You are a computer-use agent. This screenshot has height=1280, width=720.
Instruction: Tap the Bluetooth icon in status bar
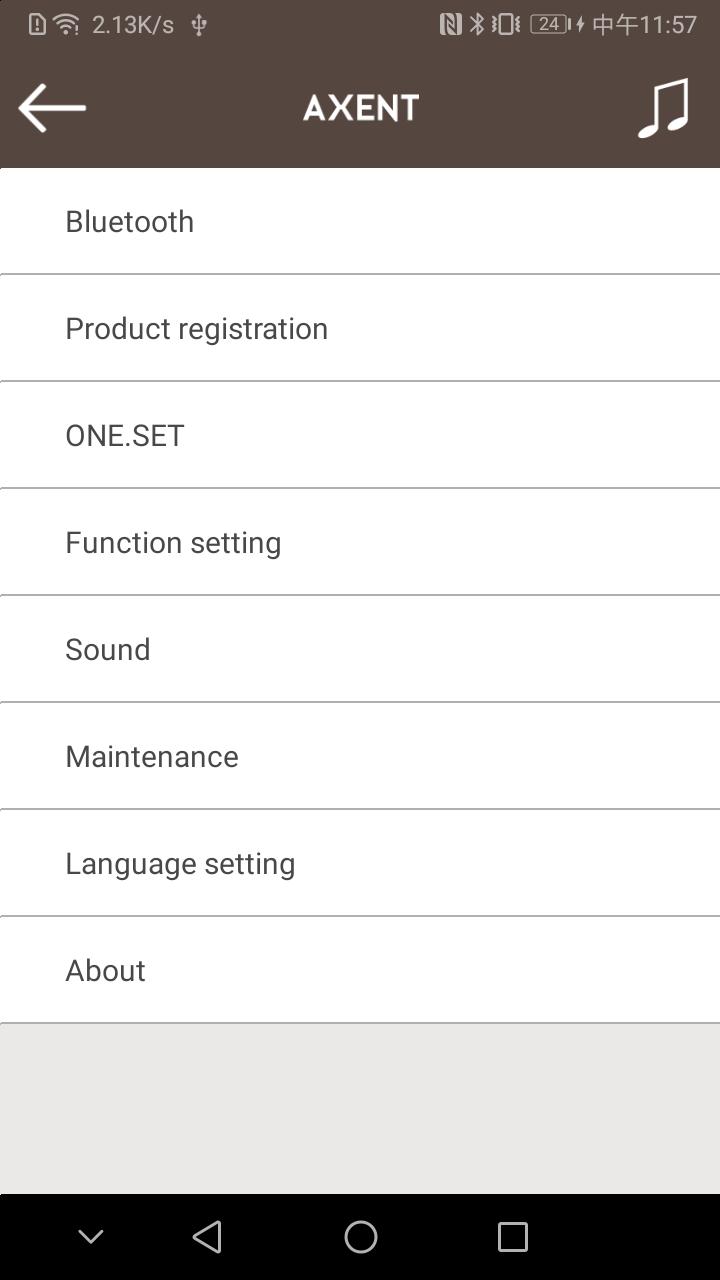tap(477, 24)
